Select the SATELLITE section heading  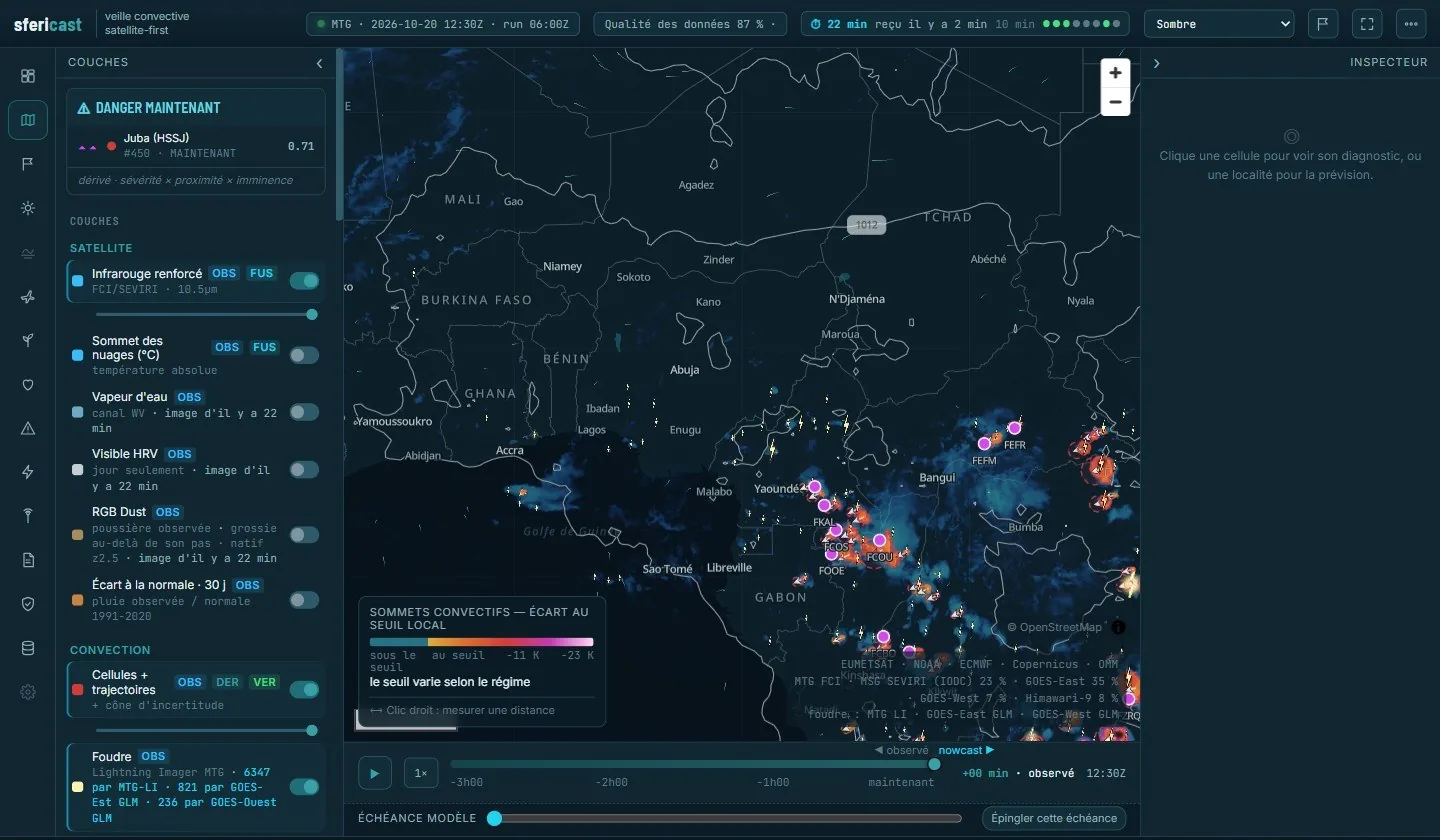(x=101, y=248)
